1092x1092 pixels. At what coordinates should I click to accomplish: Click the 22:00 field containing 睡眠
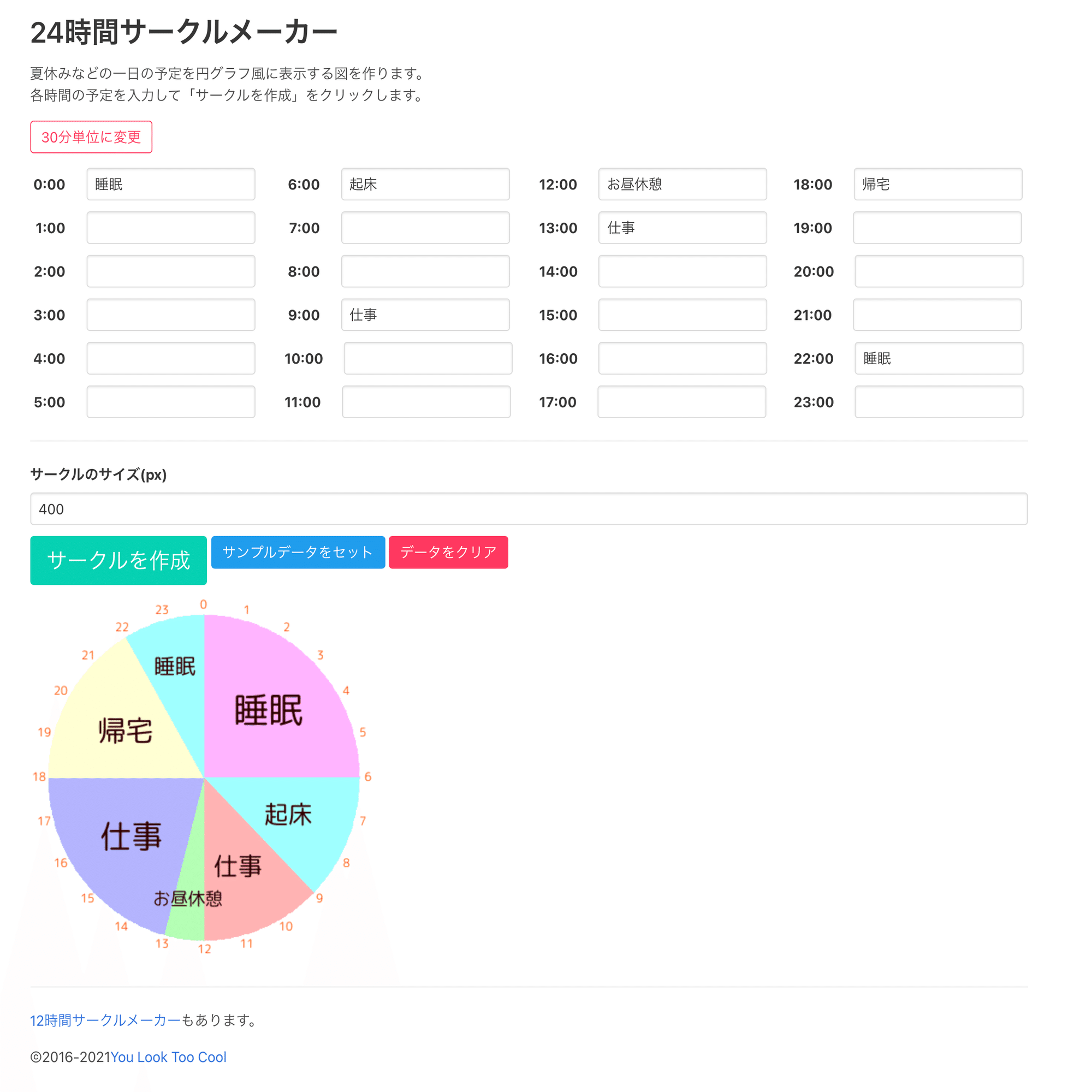938,358
